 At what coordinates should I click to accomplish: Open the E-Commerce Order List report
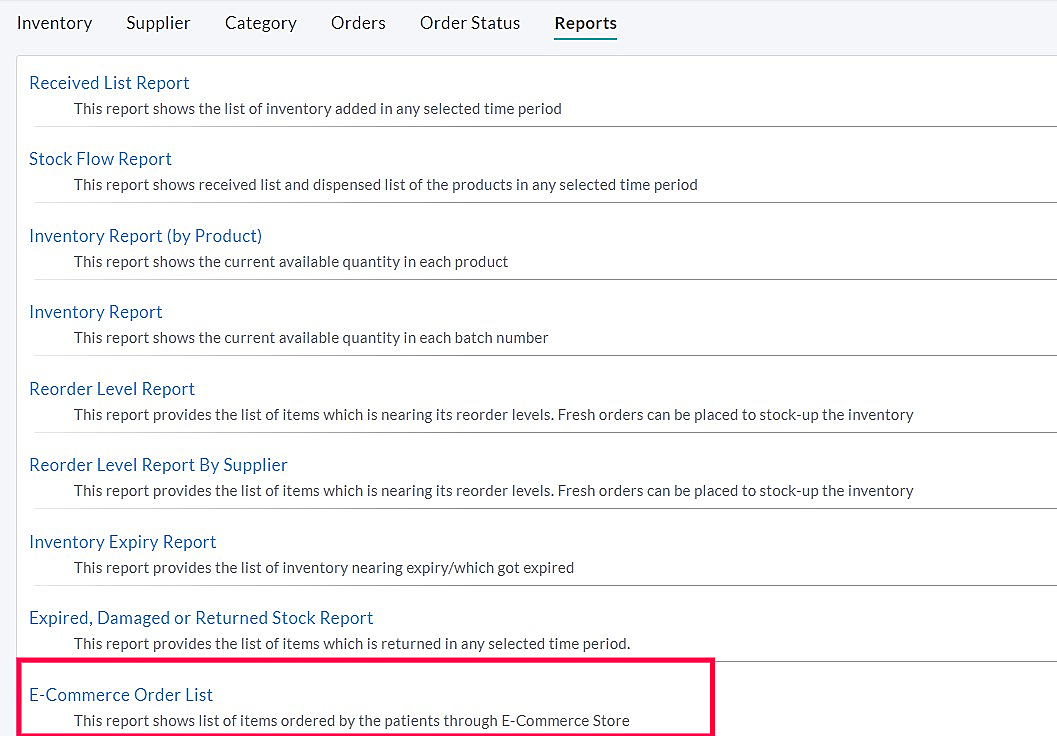coord(121,694)
